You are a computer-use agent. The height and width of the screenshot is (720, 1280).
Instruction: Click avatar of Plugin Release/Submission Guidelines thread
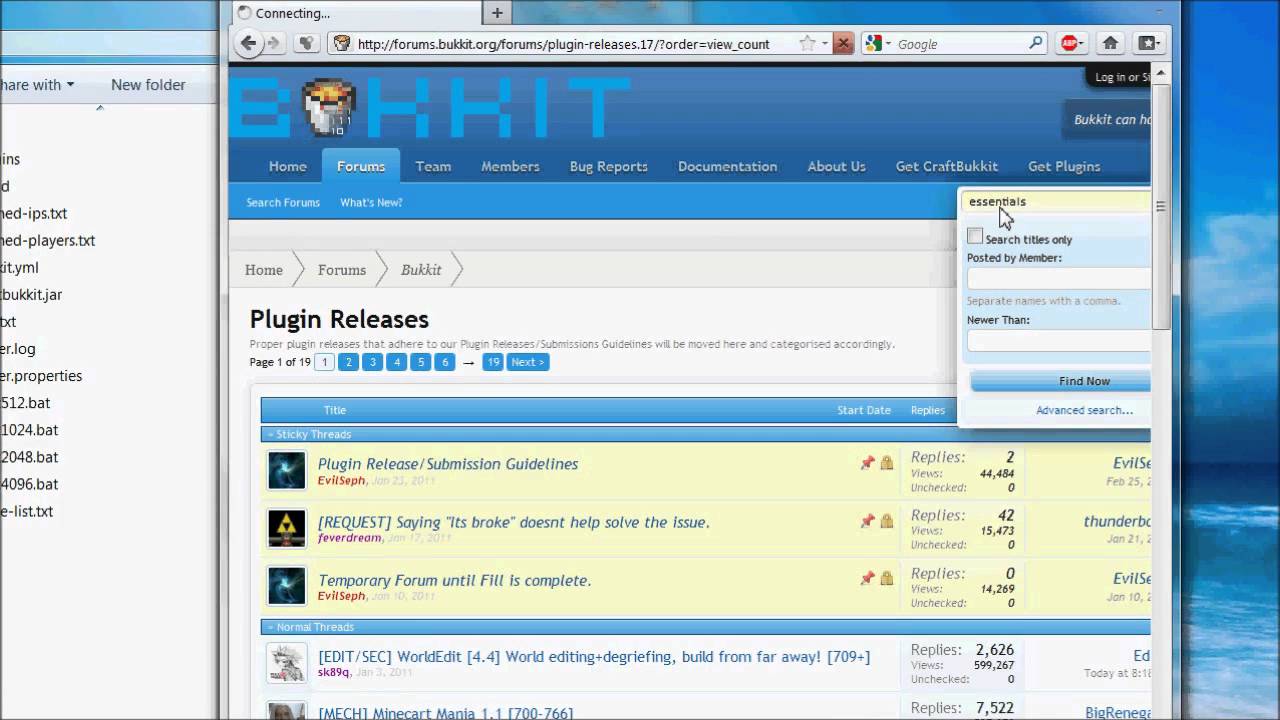pos(286,471)
